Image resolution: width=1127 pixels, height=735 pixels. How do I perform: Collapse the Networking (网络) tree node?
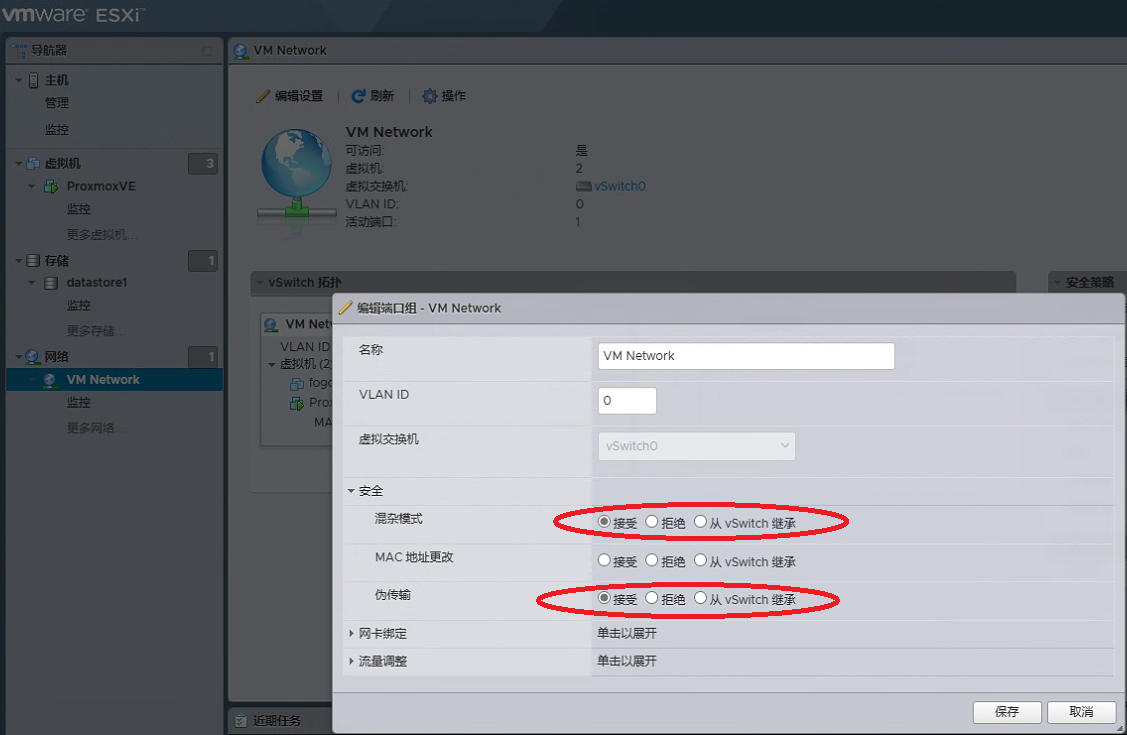point(19,357)
